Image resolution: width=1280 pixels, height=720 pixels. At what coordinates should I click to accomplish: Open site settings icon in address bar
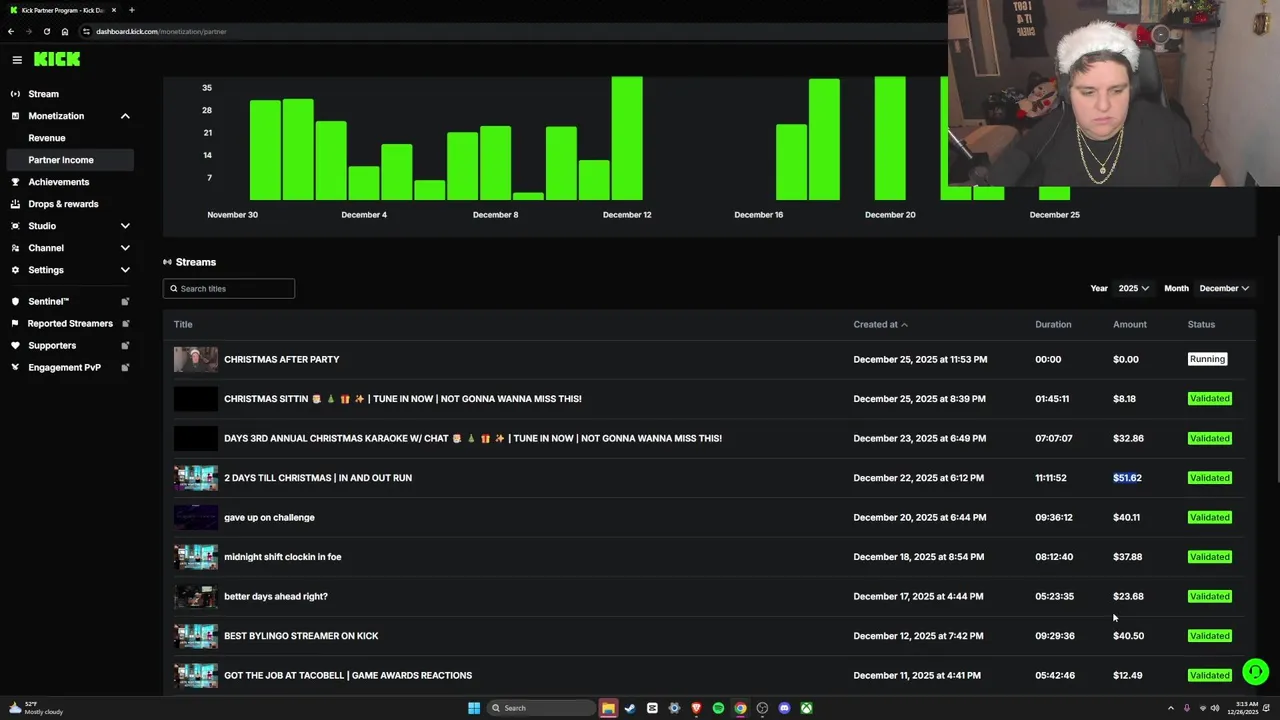coord(87,31)
